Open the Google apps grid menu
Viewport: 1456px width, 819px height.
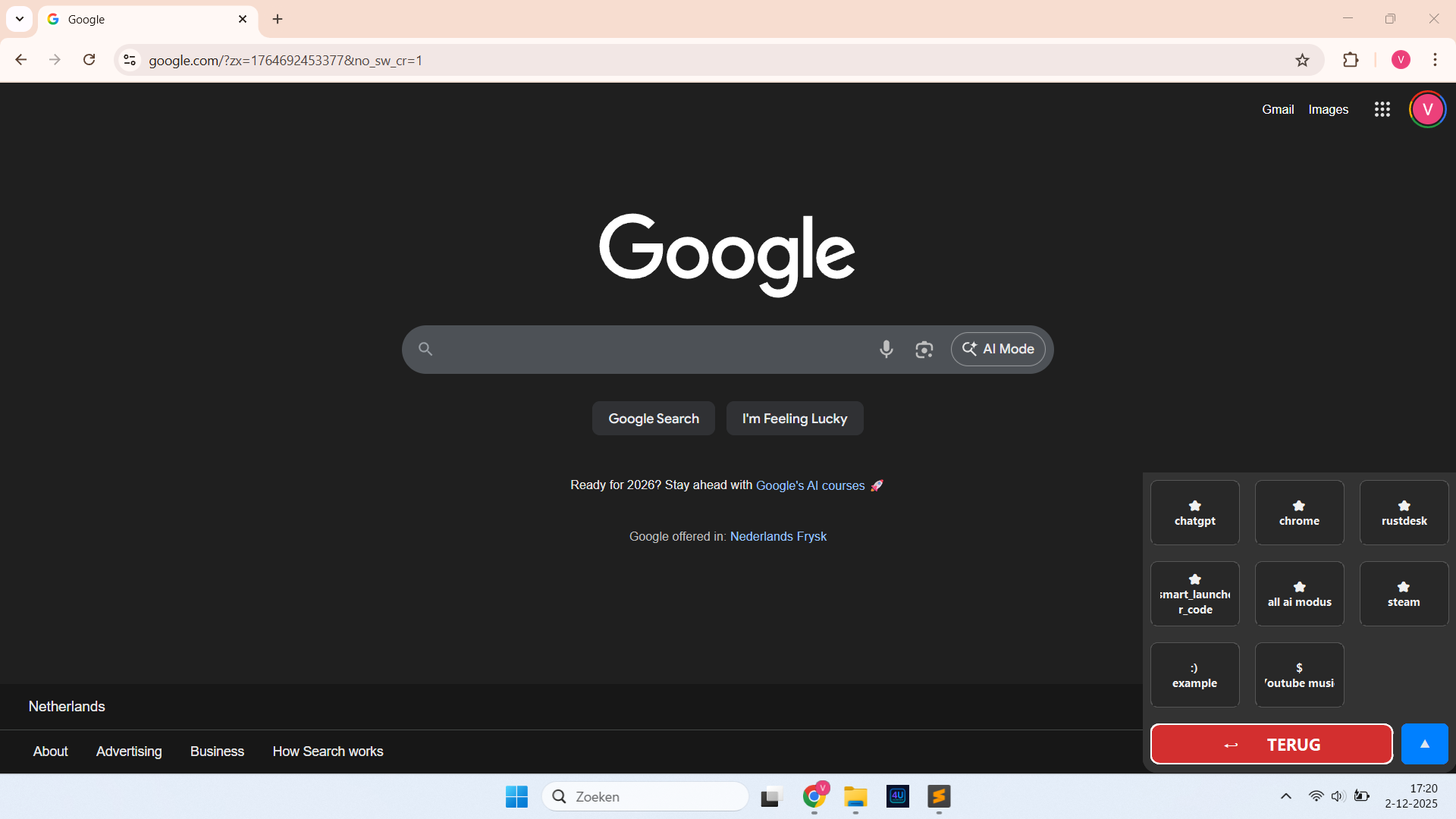pos(1382,109)
